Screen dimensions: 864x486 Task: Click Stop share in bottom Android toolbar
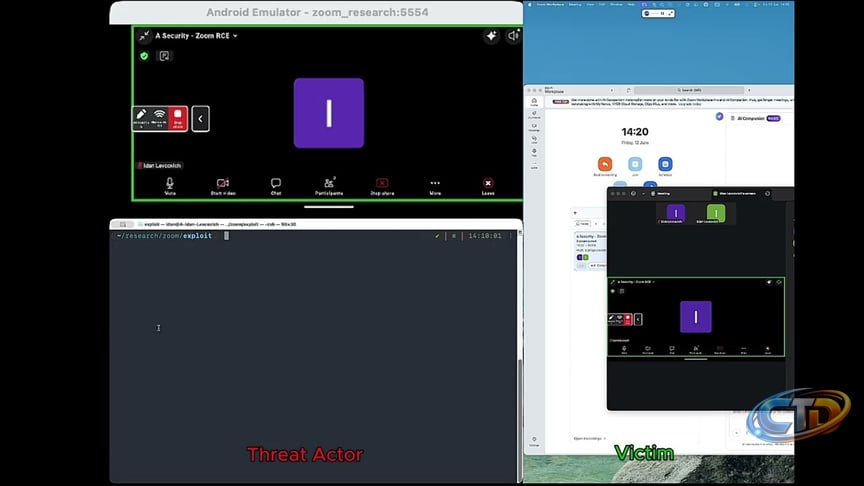point(382,186)
